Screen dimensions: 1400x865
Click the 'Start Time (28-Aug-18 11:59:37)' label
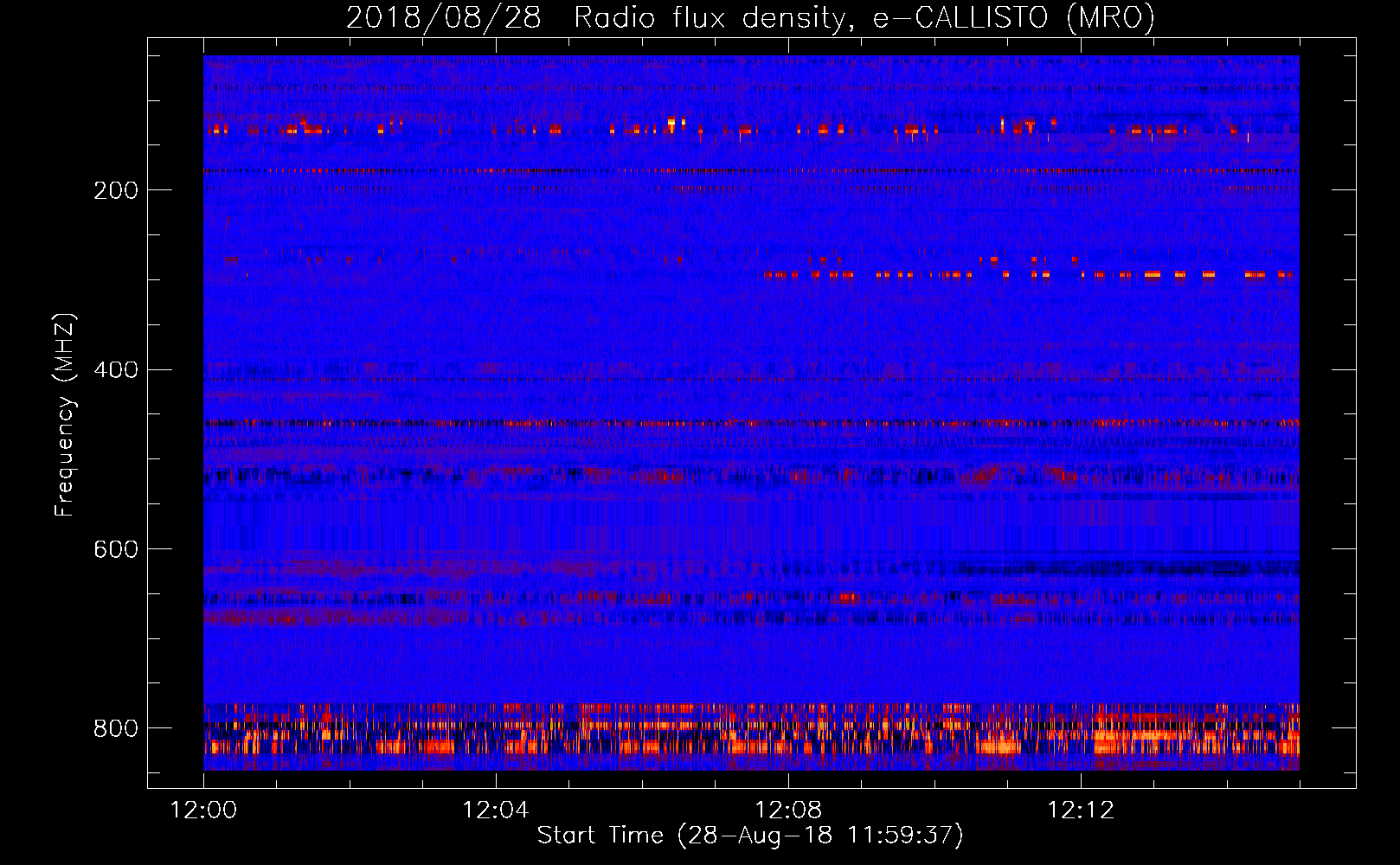coord(750,836)
